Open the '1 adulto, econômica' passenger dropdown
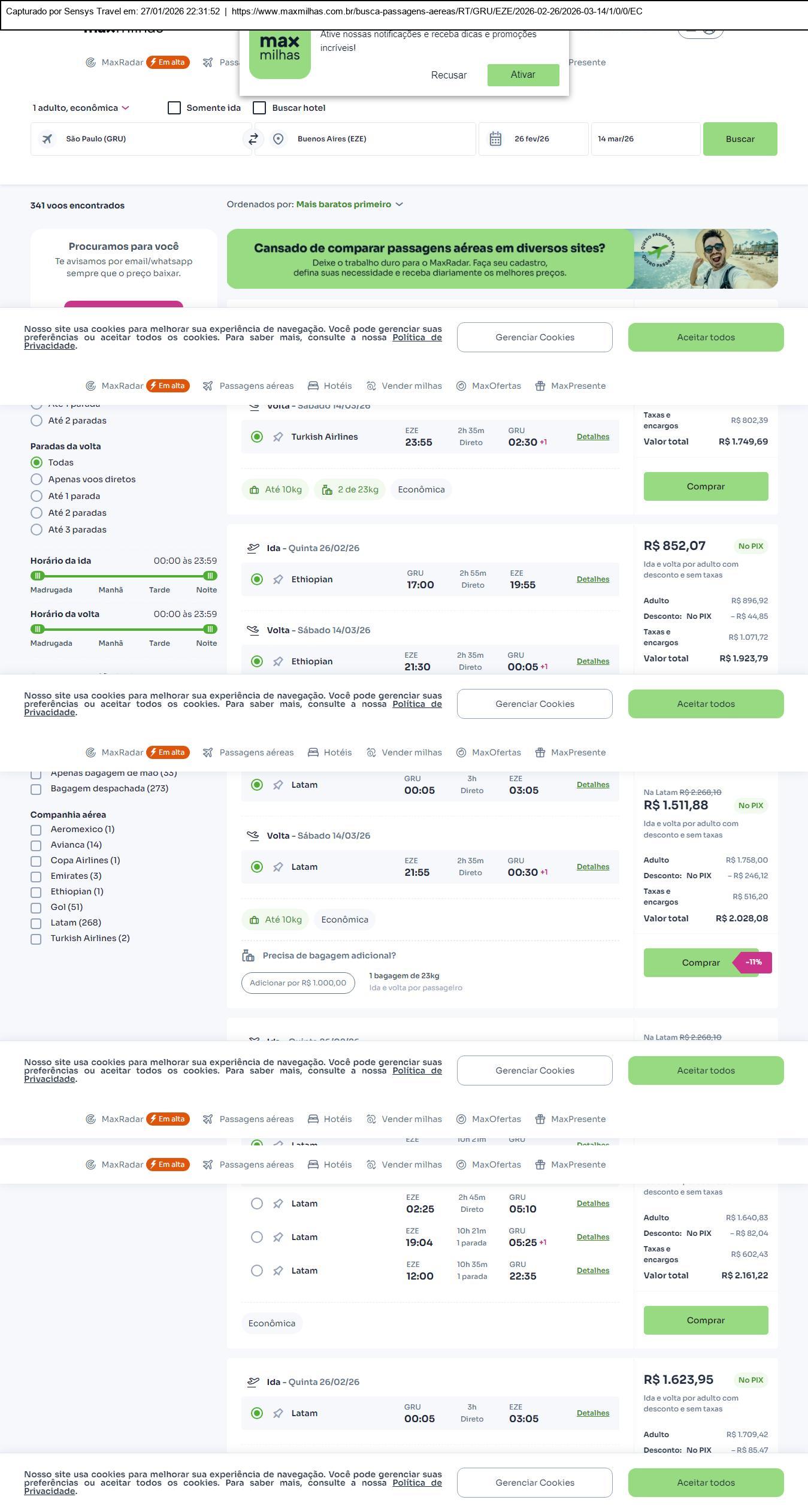The height and width of the screenshot is (1512, 808). pos(81,108)
